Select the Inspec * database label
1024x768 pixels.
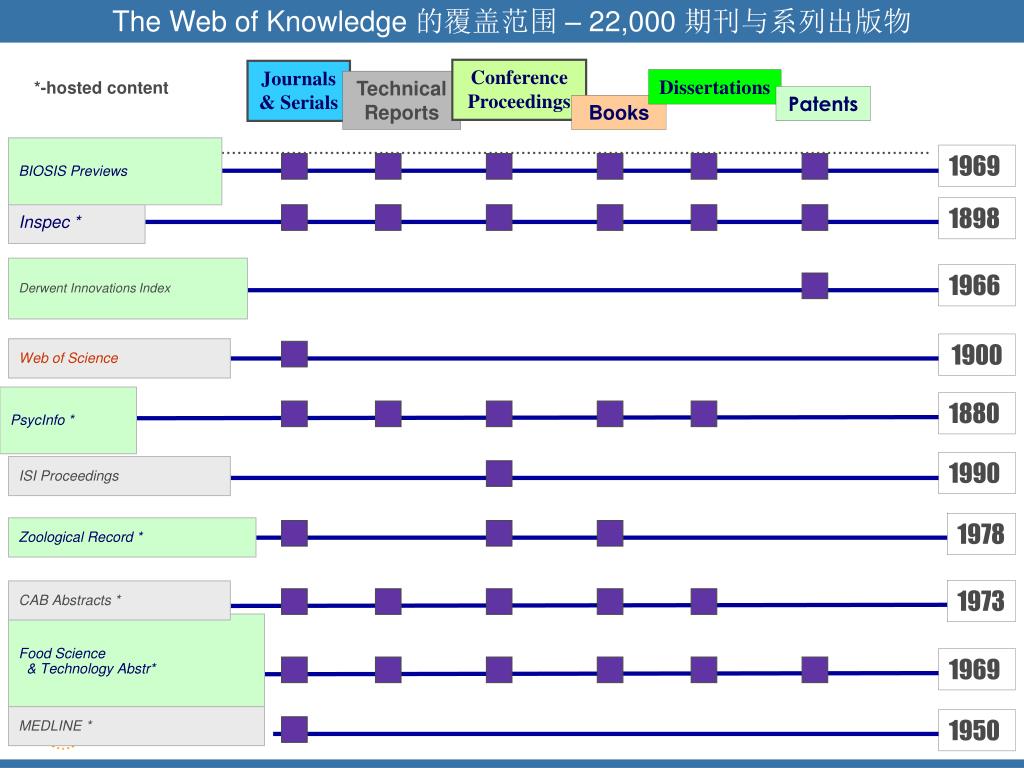pos(76,223)
